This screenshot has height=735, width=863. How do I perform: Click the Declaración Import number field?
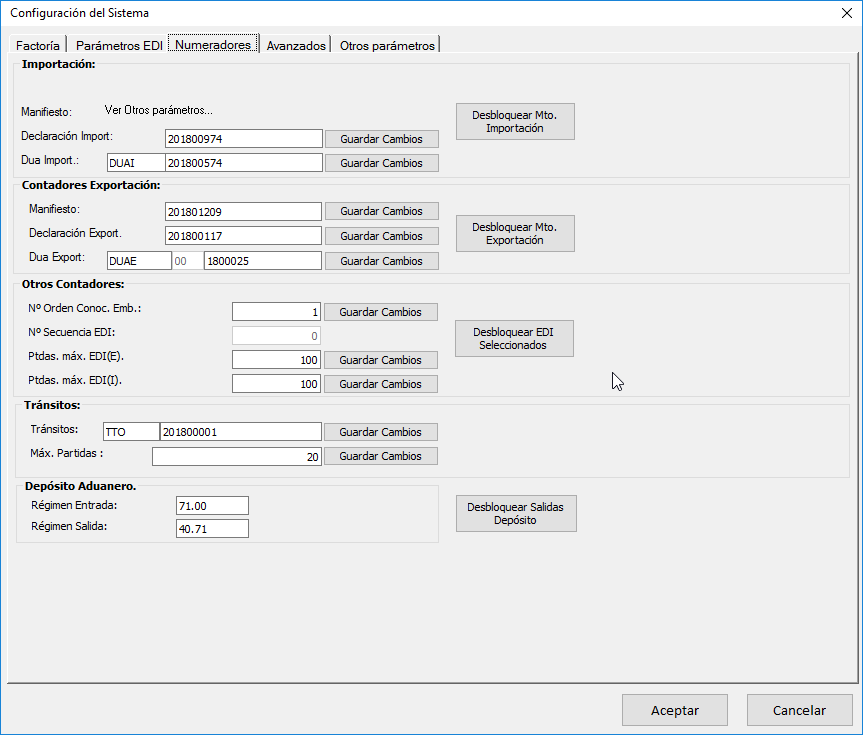(x=243, y=139)
